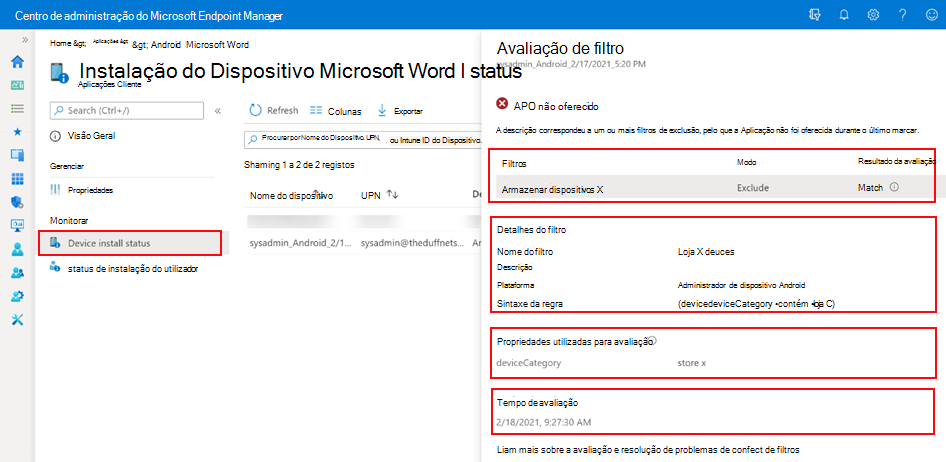This screenshot has height=462, width=946.
Task: Click the Visão Geral info icon
Action: pyautogui.click(x=56, y=136)
